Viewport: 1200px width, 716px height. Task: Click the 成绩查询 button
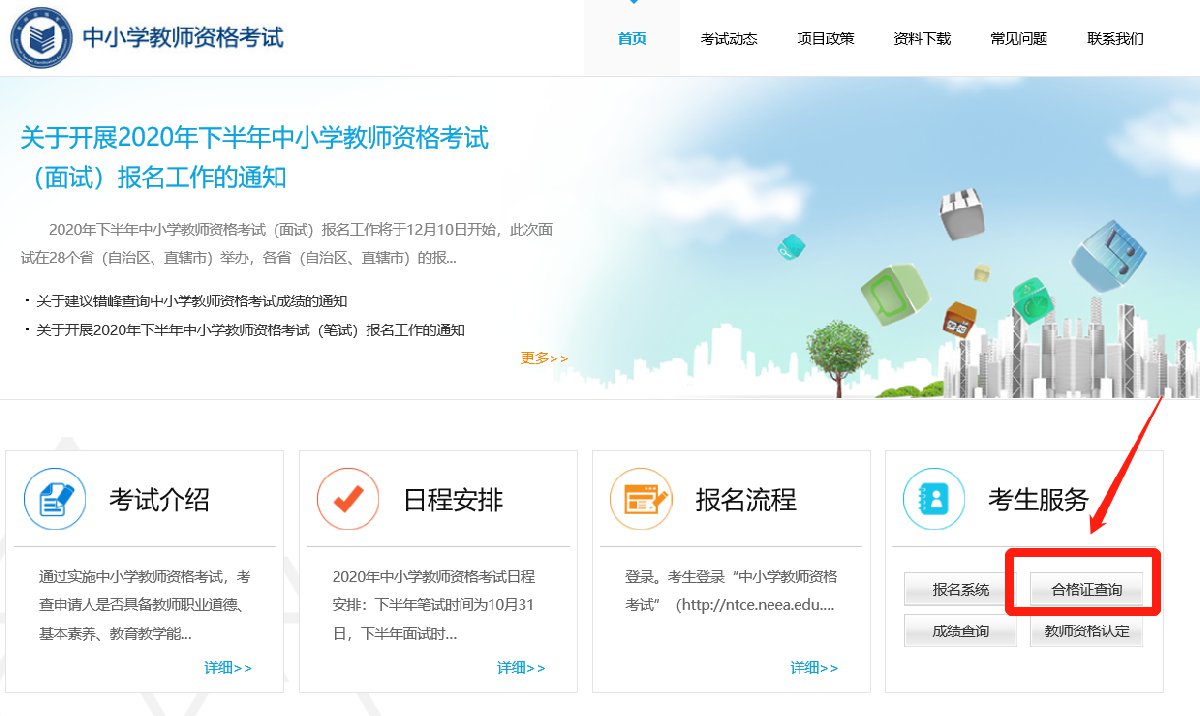click(x=961, y=631)
